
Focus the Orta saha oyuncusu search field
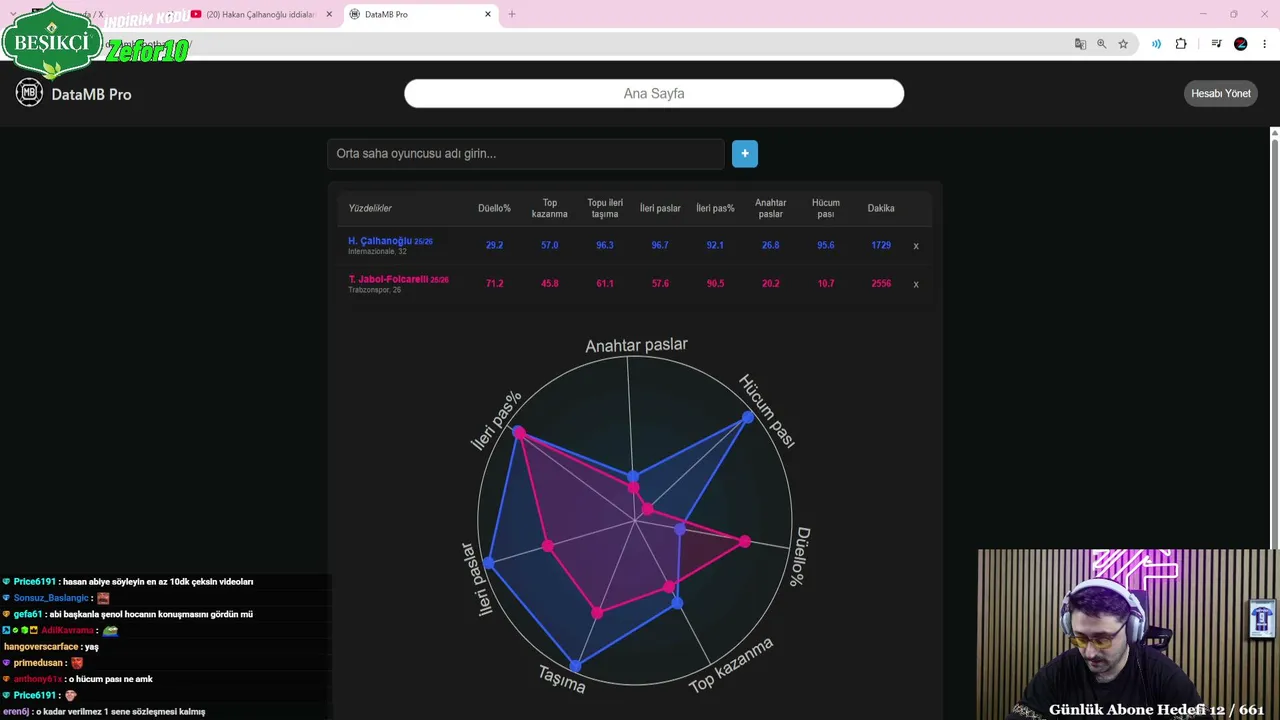526,153
